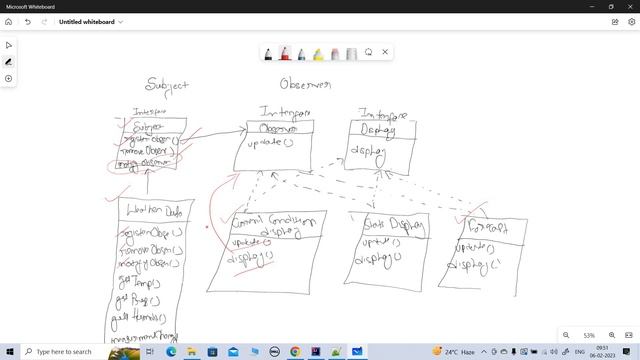The image size is (640, 360).
Task: Zoom in on the canvas
Action: [x=612, y=335]
